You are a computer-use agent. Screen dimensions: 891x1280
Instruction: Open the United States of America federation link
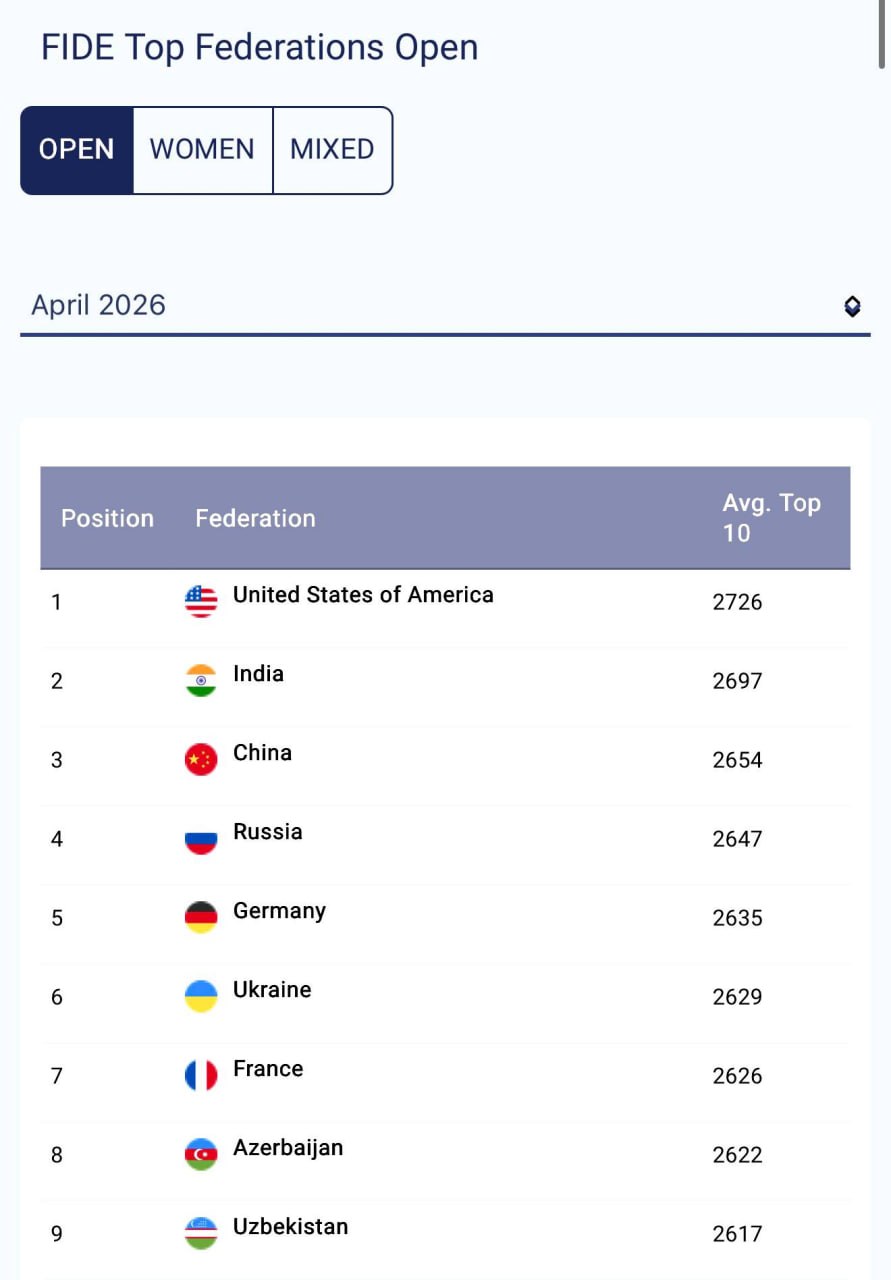click(x=363, y=595)
